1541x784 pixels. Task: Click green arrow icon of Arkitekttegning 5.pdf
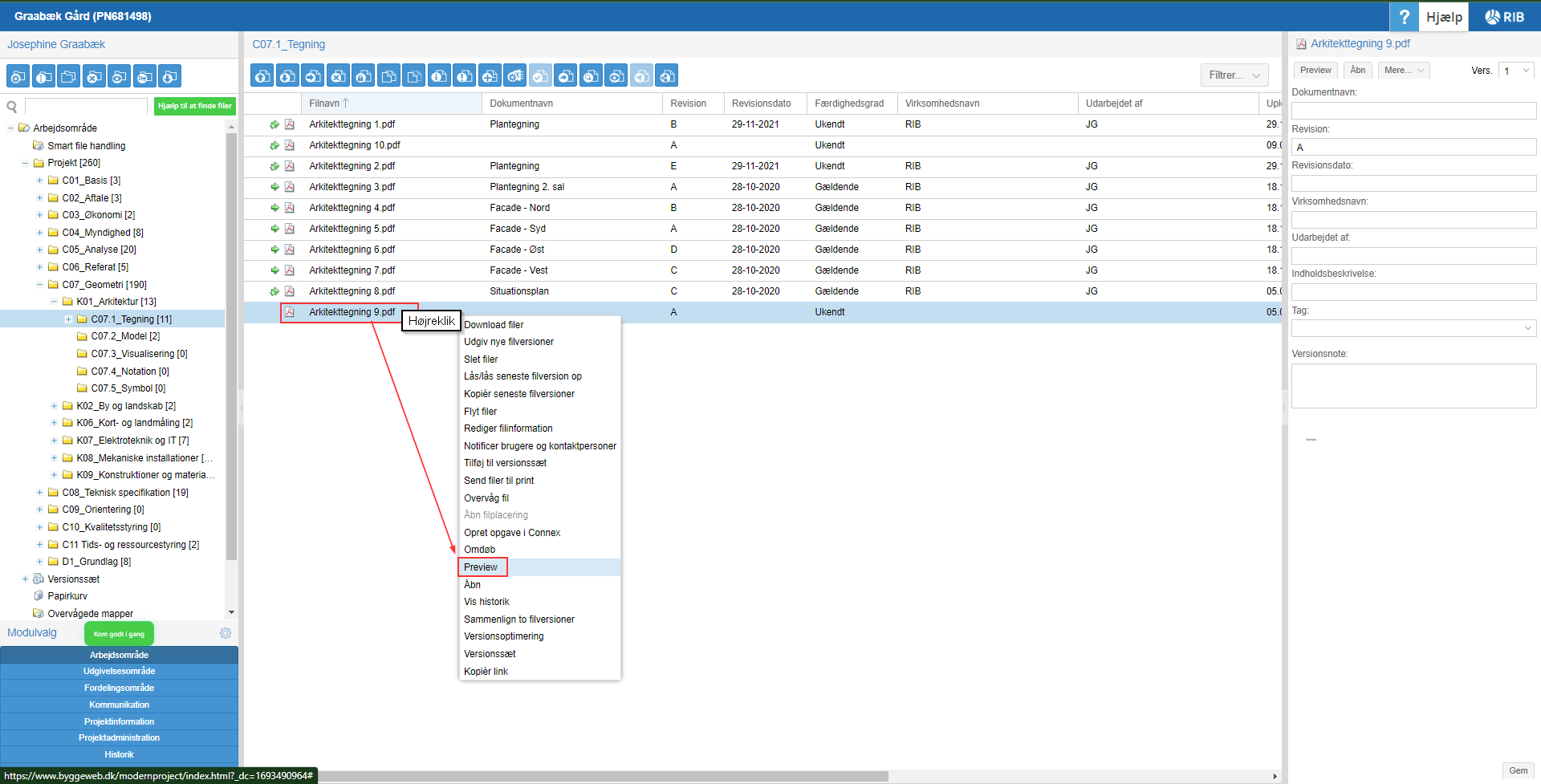pyautogui.click(x=274, y=229)
